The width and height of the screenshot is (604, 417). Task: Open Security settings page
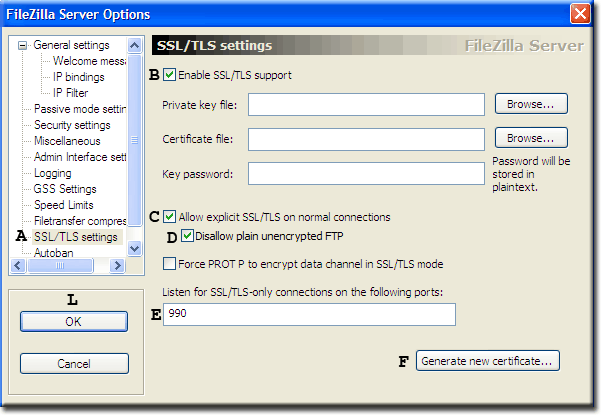coord(72,125)
